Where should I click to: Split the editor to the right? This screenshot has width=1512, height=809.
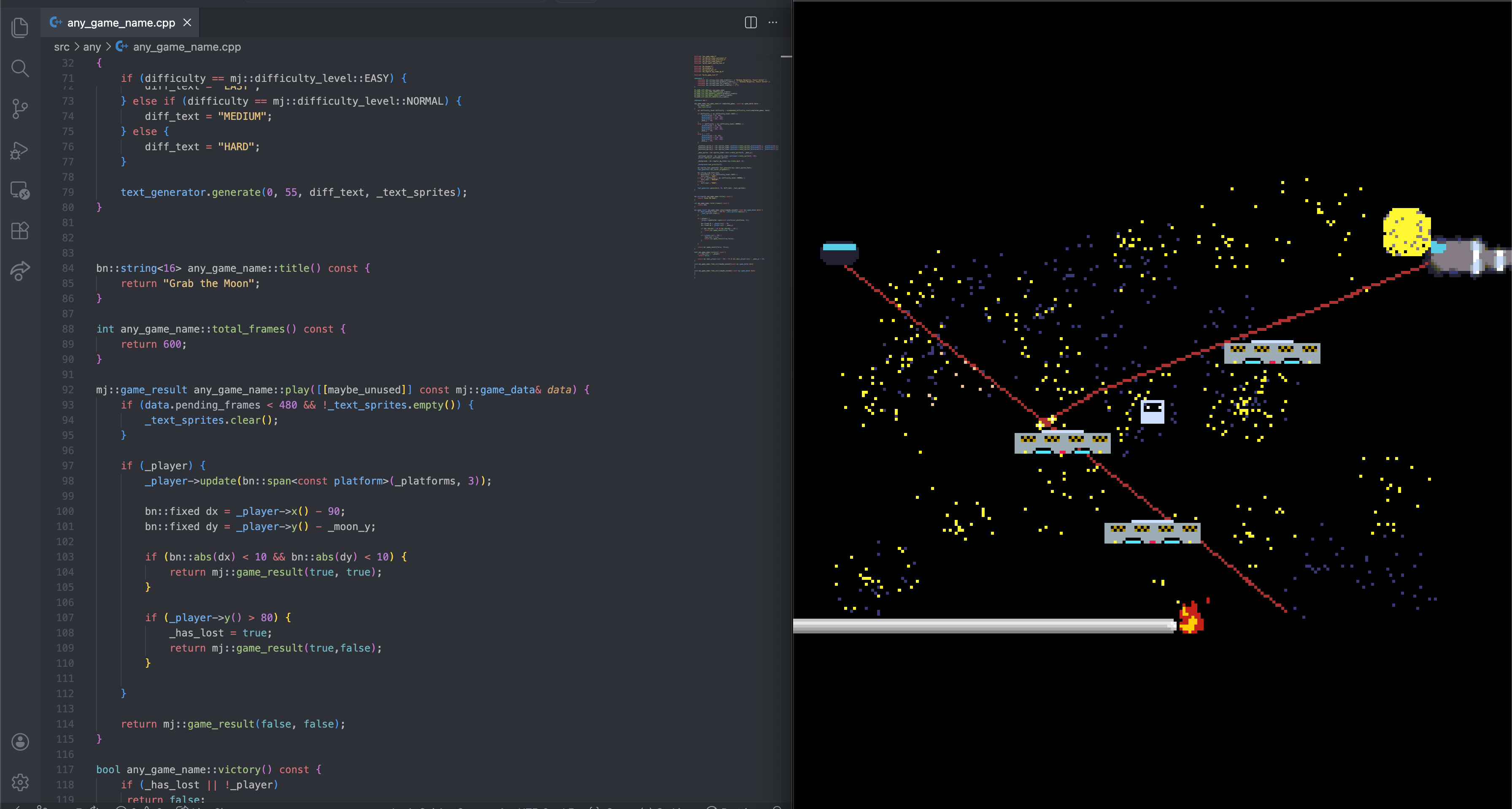click(x=750, y=22)
